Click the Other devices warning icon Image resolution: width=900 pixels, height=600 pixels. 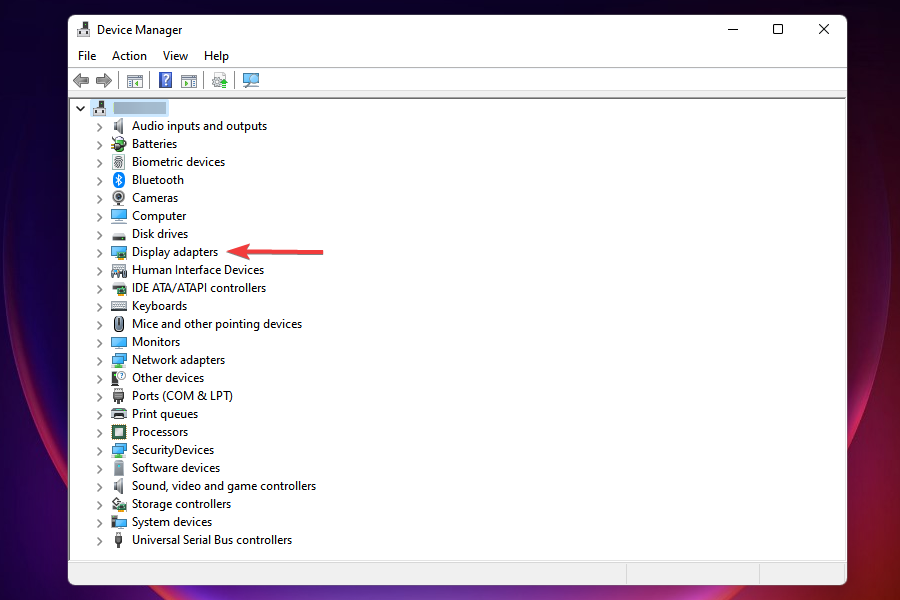[x=119, y=378]
